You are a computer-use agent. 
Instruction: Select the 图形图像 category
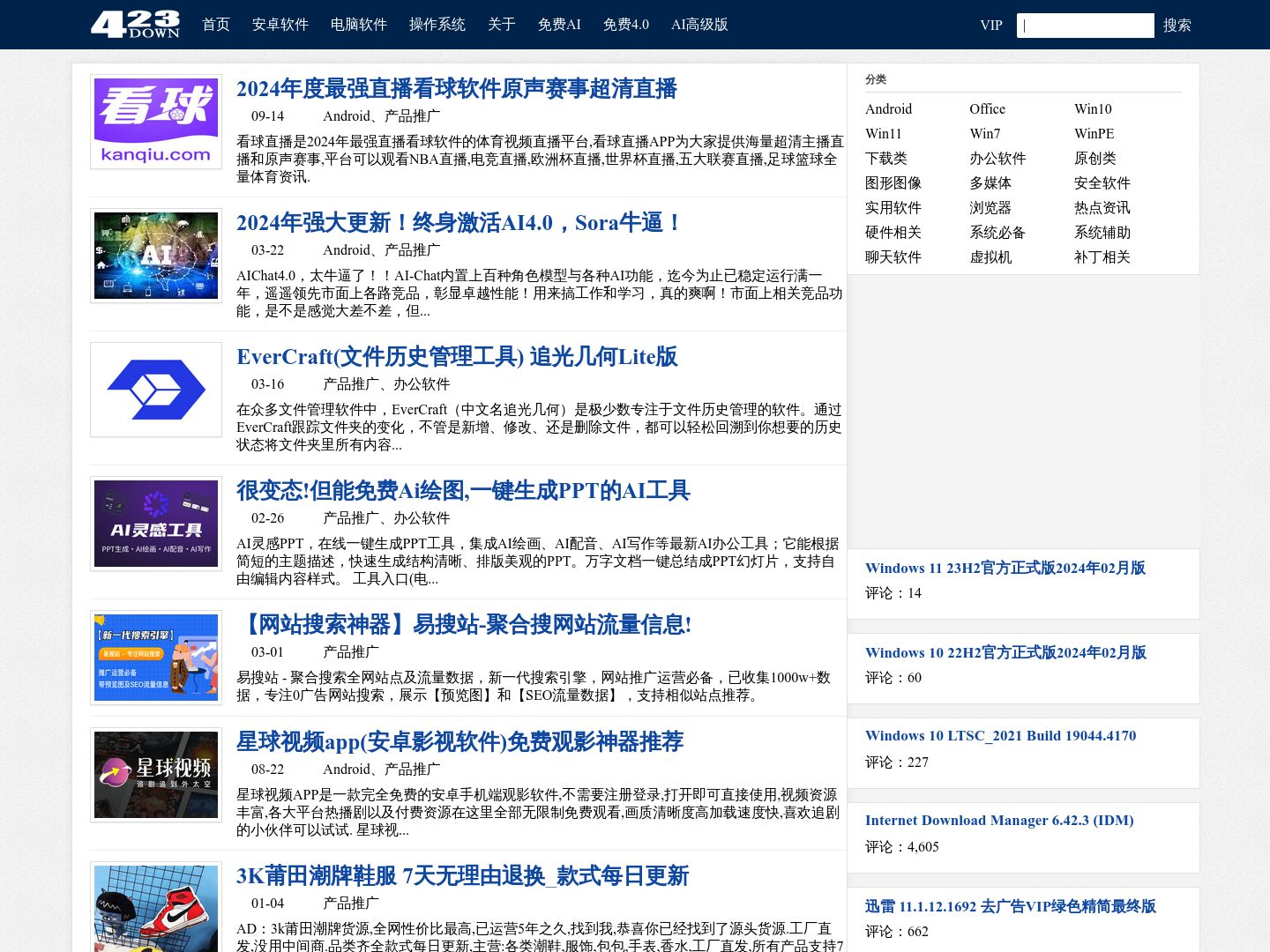(x=893, y=183)
